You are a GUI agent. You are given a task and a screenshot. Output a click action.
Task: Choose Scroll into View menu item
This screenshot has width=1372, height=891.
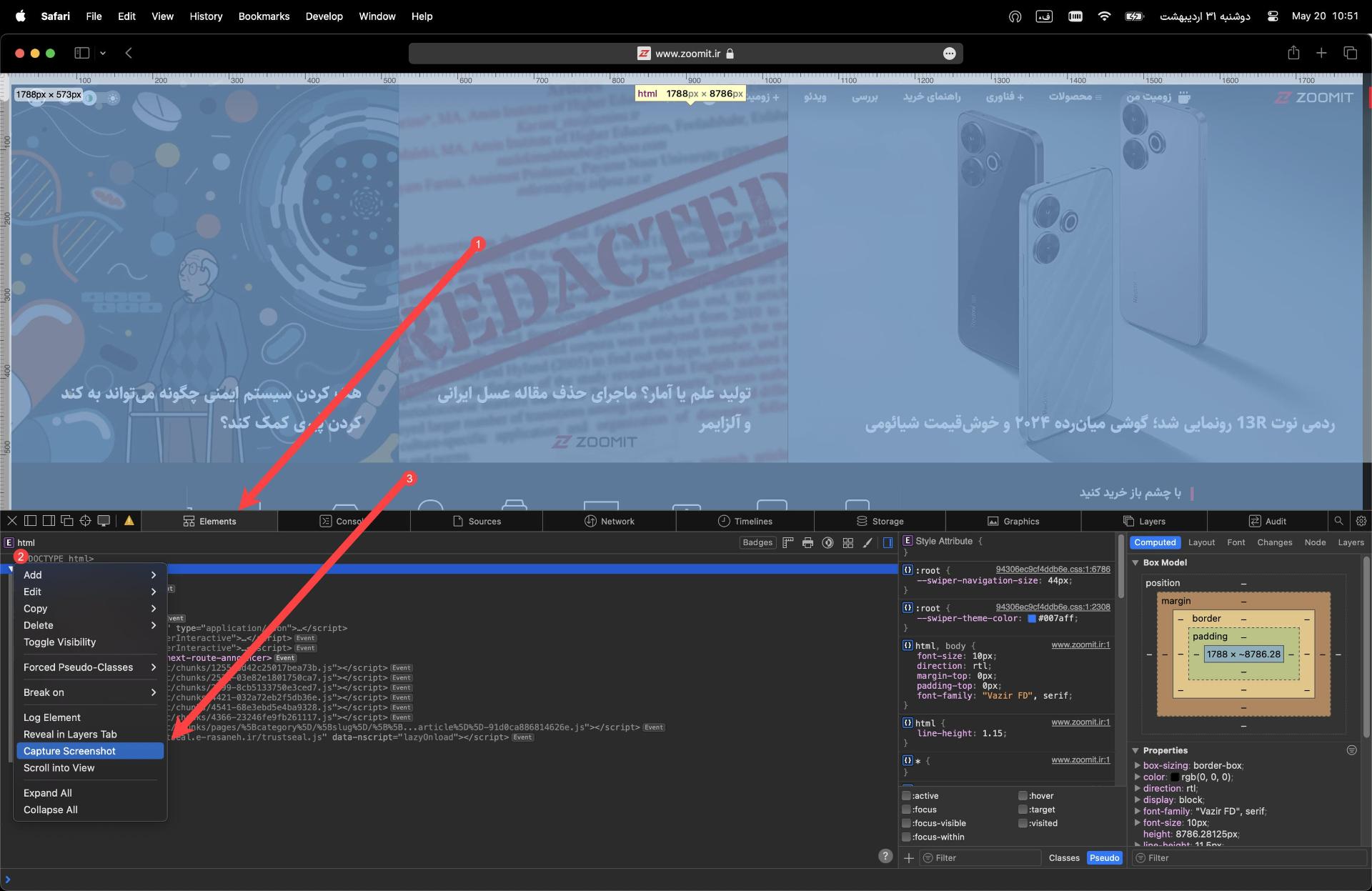pyautogui.click(x=90, y=768)
